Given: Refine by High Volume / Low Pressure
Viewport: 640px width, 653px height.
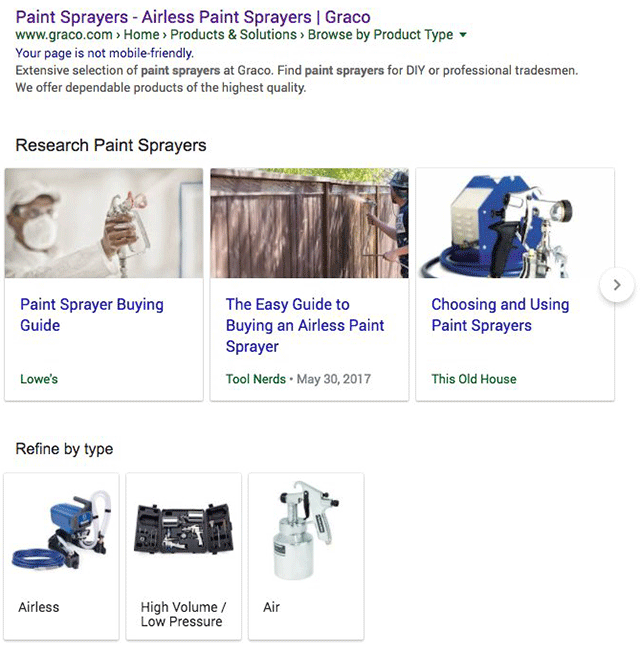Looking at the screenshot, I should tap(183, 614).
